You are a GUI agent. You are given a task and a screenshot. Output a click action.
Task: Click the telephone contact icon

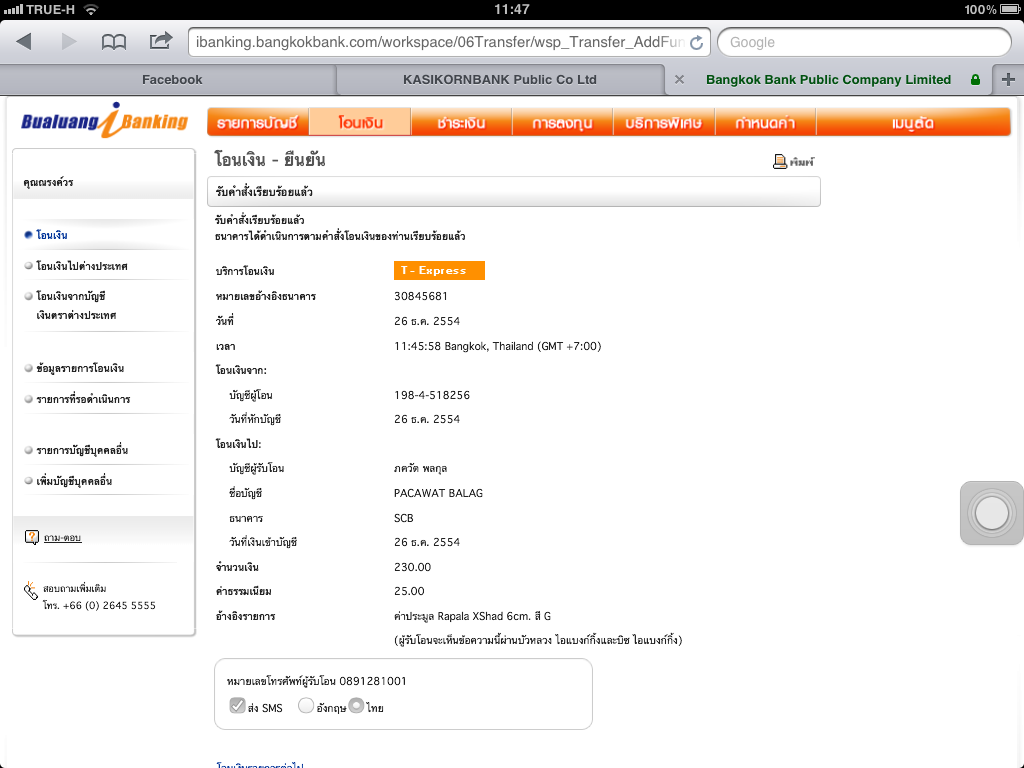pos(31,590)
